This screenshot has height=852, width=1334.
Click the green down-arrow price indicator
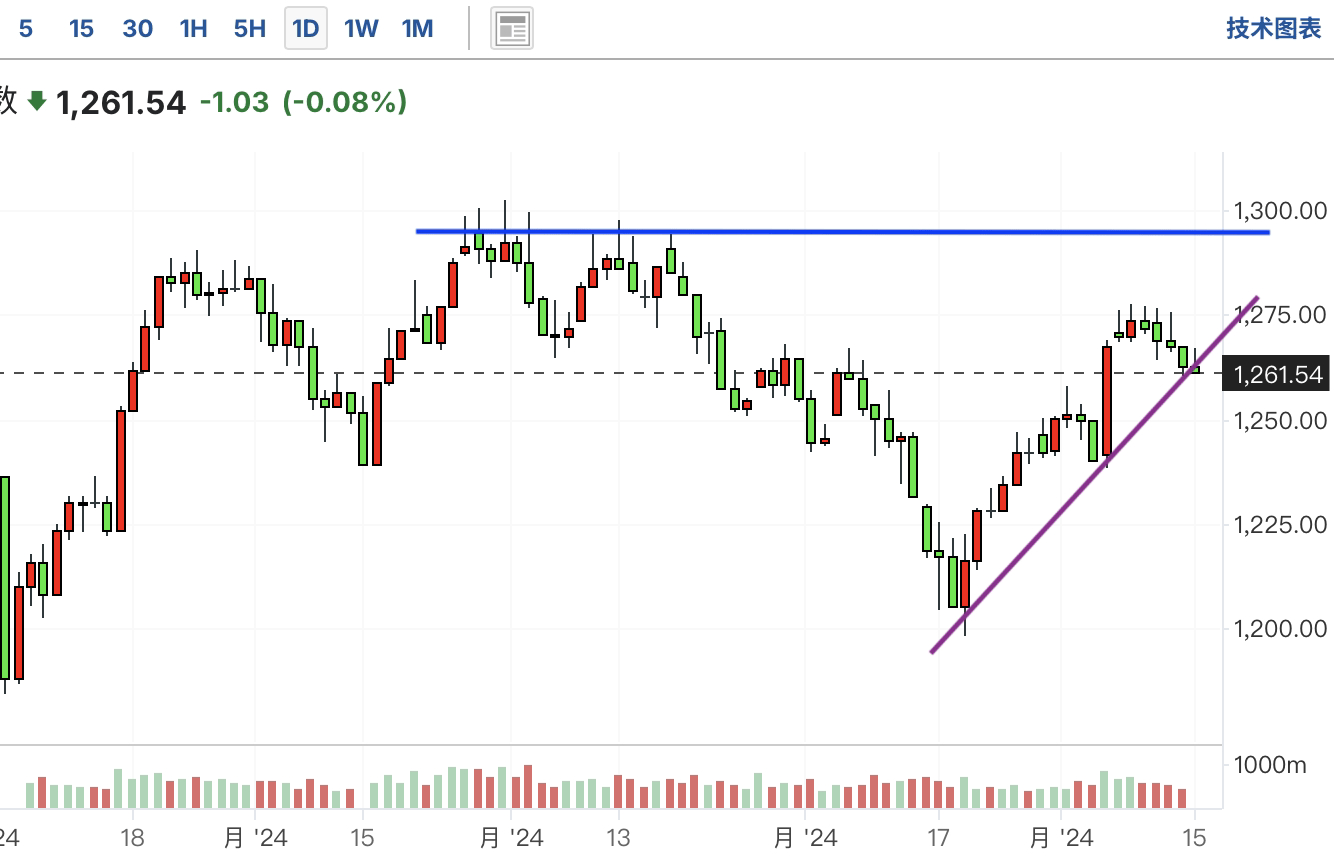pyautogui.click(x=37, y=101)
